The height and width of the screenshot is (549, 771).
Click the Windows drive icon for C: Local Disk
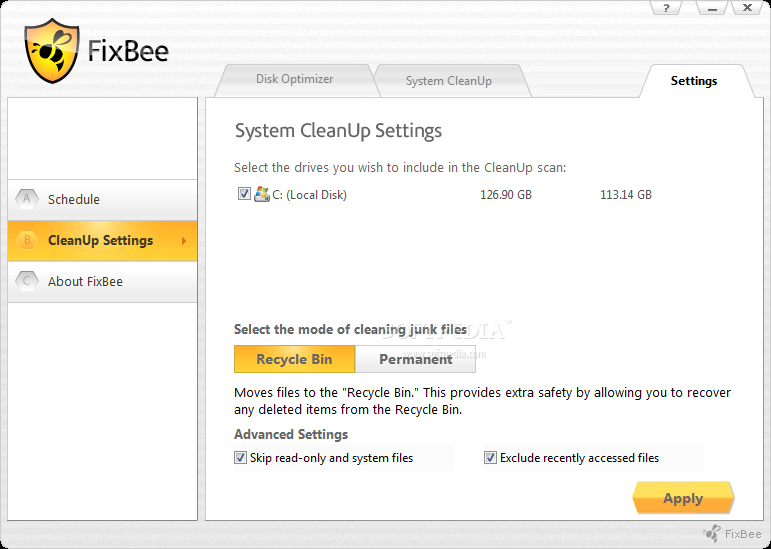point(262,194)
